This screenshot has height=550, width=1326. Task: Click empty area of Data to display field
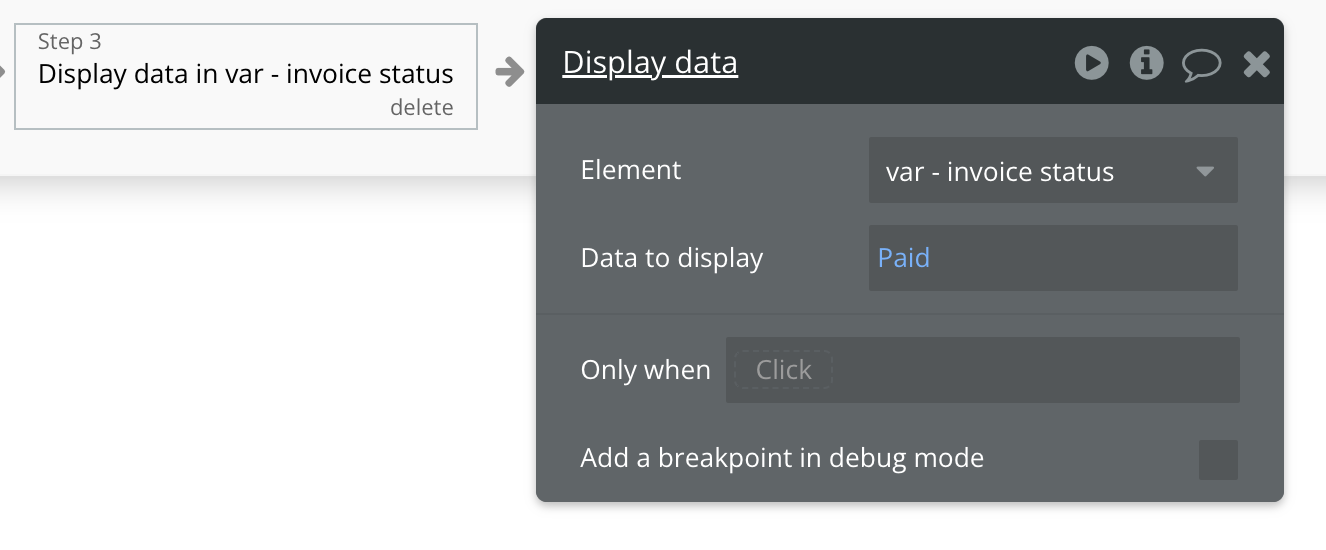pos(1080,258)
